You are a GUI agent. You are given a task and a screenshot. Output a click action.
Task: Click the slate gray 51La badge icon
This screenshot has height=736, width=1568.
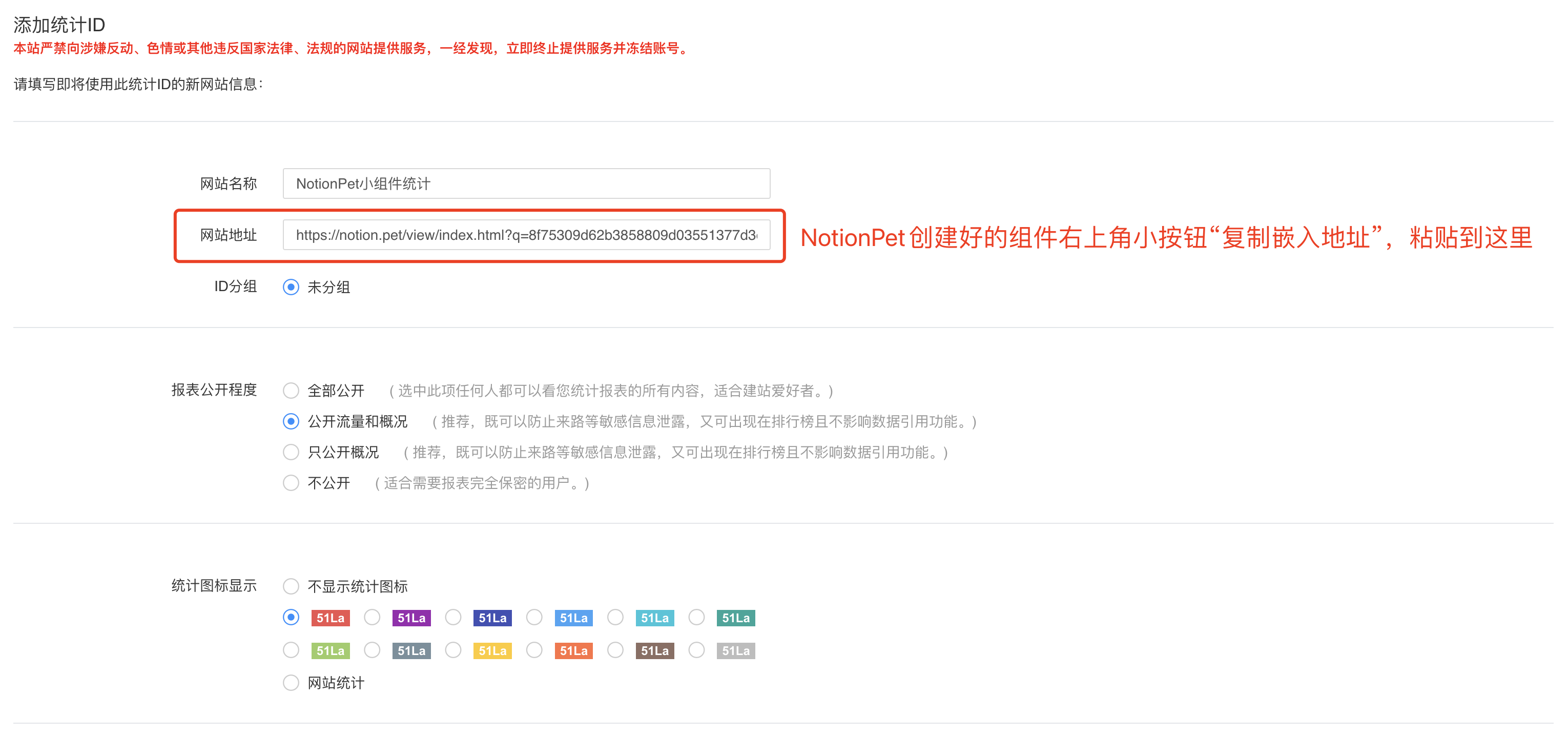[x=411, y=651]
